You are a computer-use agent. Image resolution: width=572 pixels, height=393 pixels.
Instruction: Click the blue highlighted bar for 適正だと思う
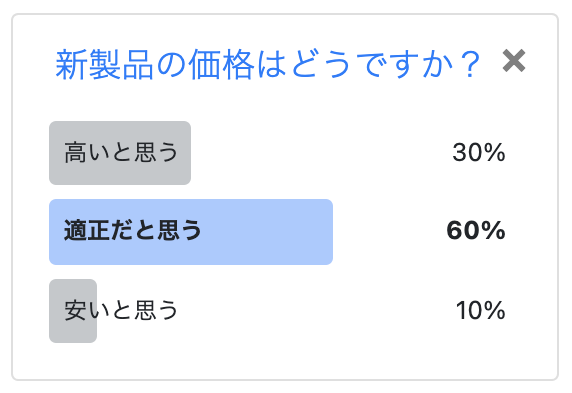191,232
